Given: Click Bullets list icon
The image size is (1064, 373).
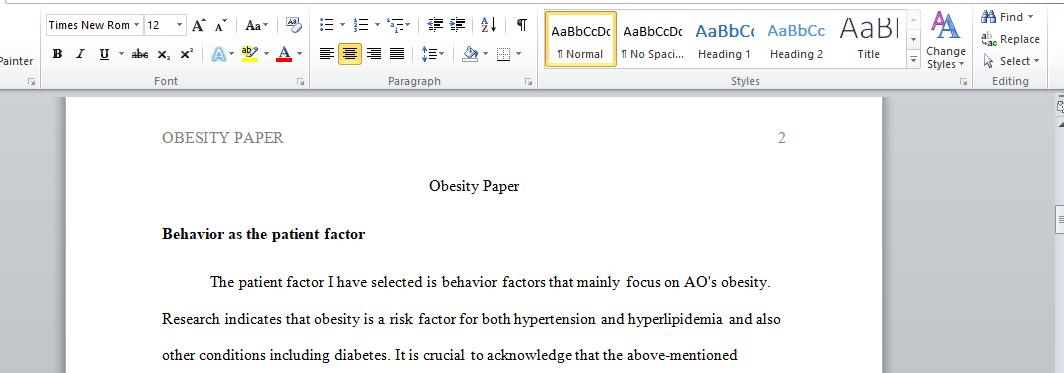Looking at the screenshot, I should 327,26.
